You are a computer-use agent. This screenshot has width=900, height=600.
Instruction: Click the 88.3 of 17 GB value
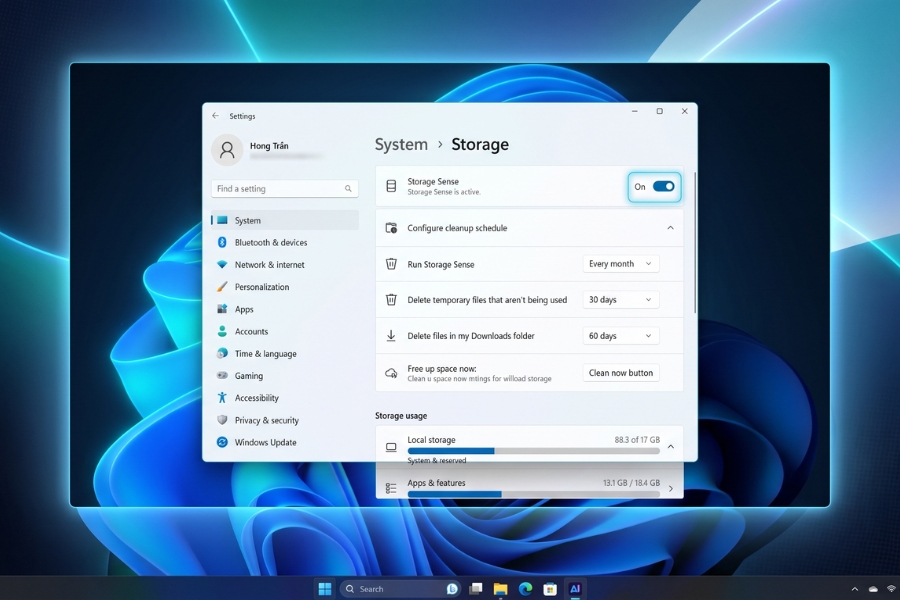click(x=637, y=440)
